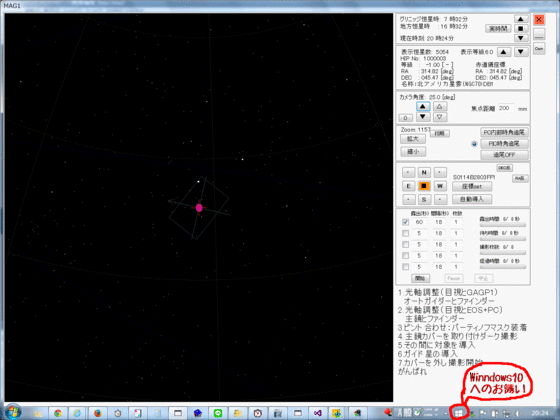The width and height of the screenshot is (560, 420).
Task: Raise the display magnitude with the up arrow
Action: pyautogui.click(x=504, y=52)
